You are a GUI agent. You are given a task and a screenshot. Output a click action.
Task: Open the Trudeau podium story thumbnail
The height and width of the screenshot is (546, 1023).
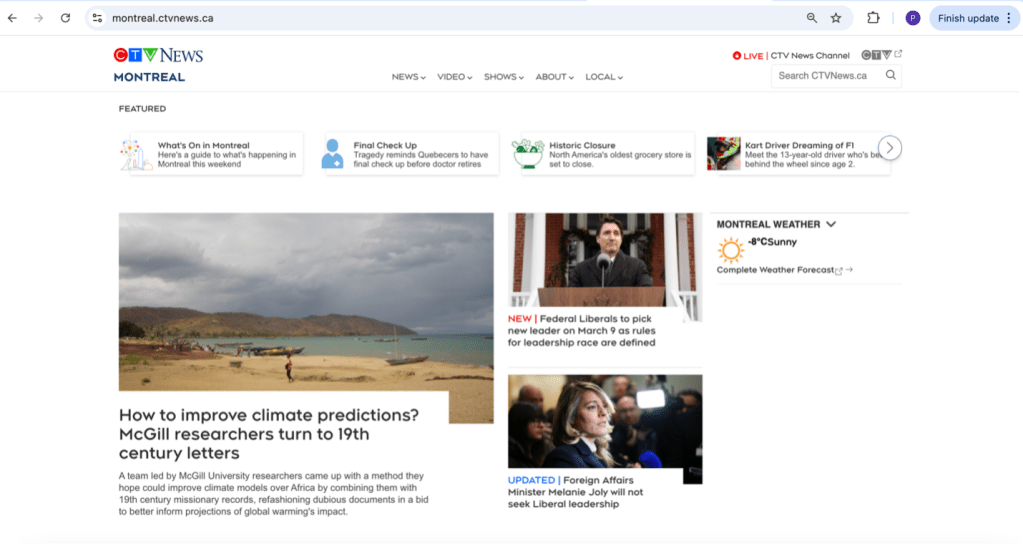point(604,266)
